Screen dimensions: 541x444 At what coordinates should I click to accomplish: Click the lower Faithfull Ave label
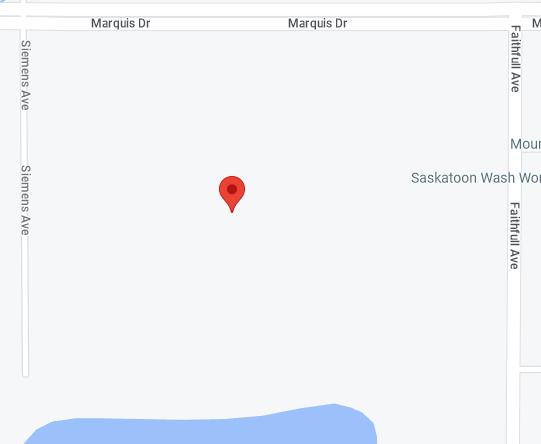[x=514, y=236]
